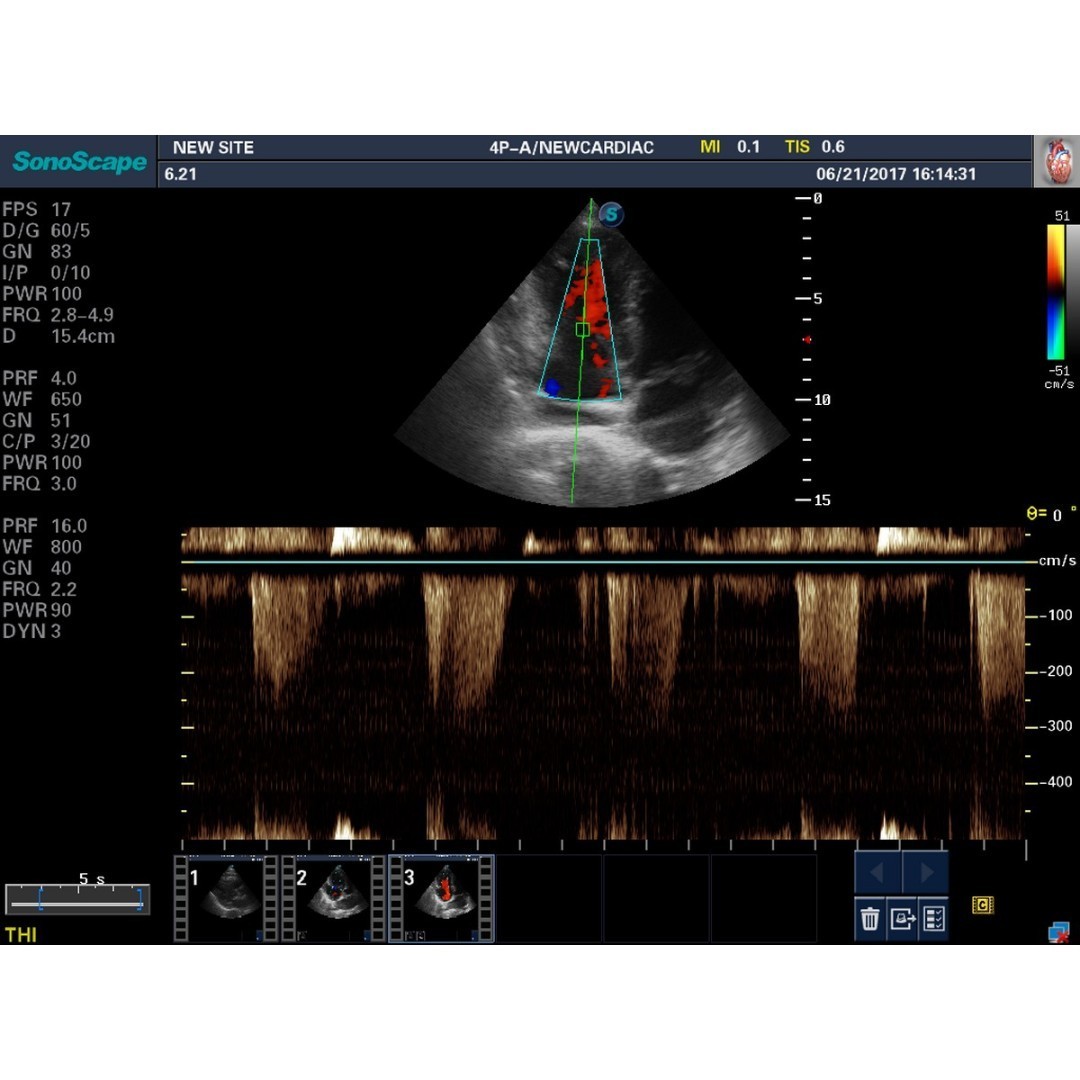Click the yellow C cine film icon
1080x1080 pixels.
pyautogui.click(x=983, y=905)
